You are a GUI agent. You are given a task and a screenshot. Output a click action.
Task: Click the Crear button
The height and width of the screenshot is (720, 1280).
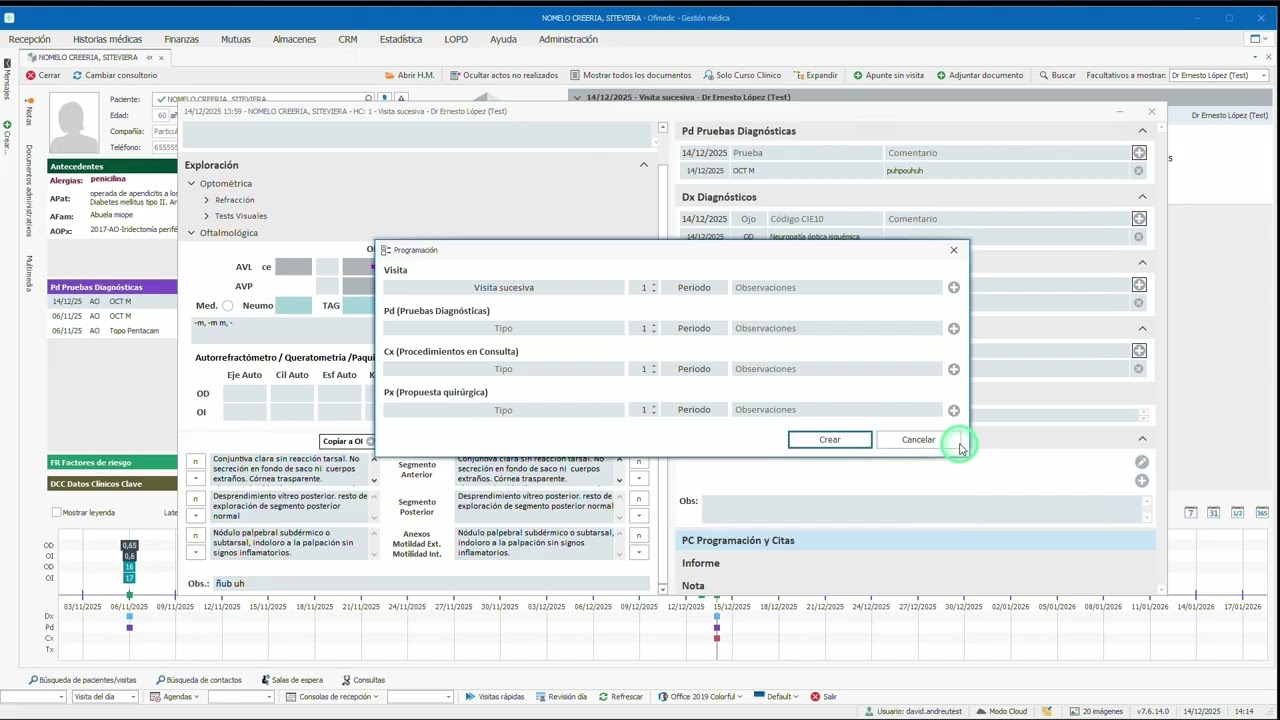tap(830, 440)
